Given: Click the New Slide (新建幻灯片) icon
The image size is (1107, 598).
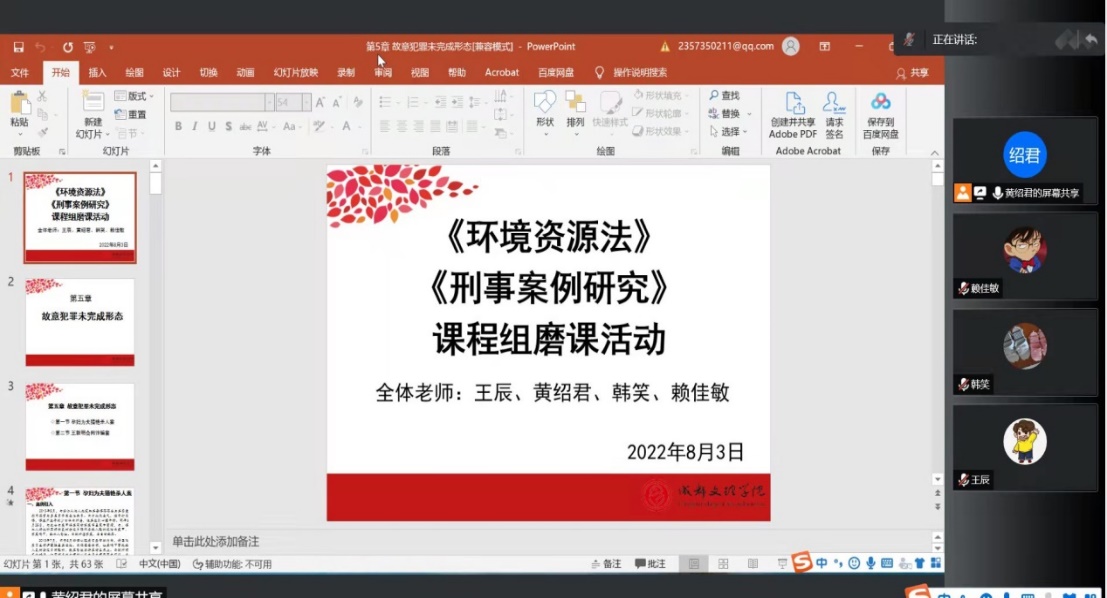Looking at the screenshot, I should (x=92, y=104).
